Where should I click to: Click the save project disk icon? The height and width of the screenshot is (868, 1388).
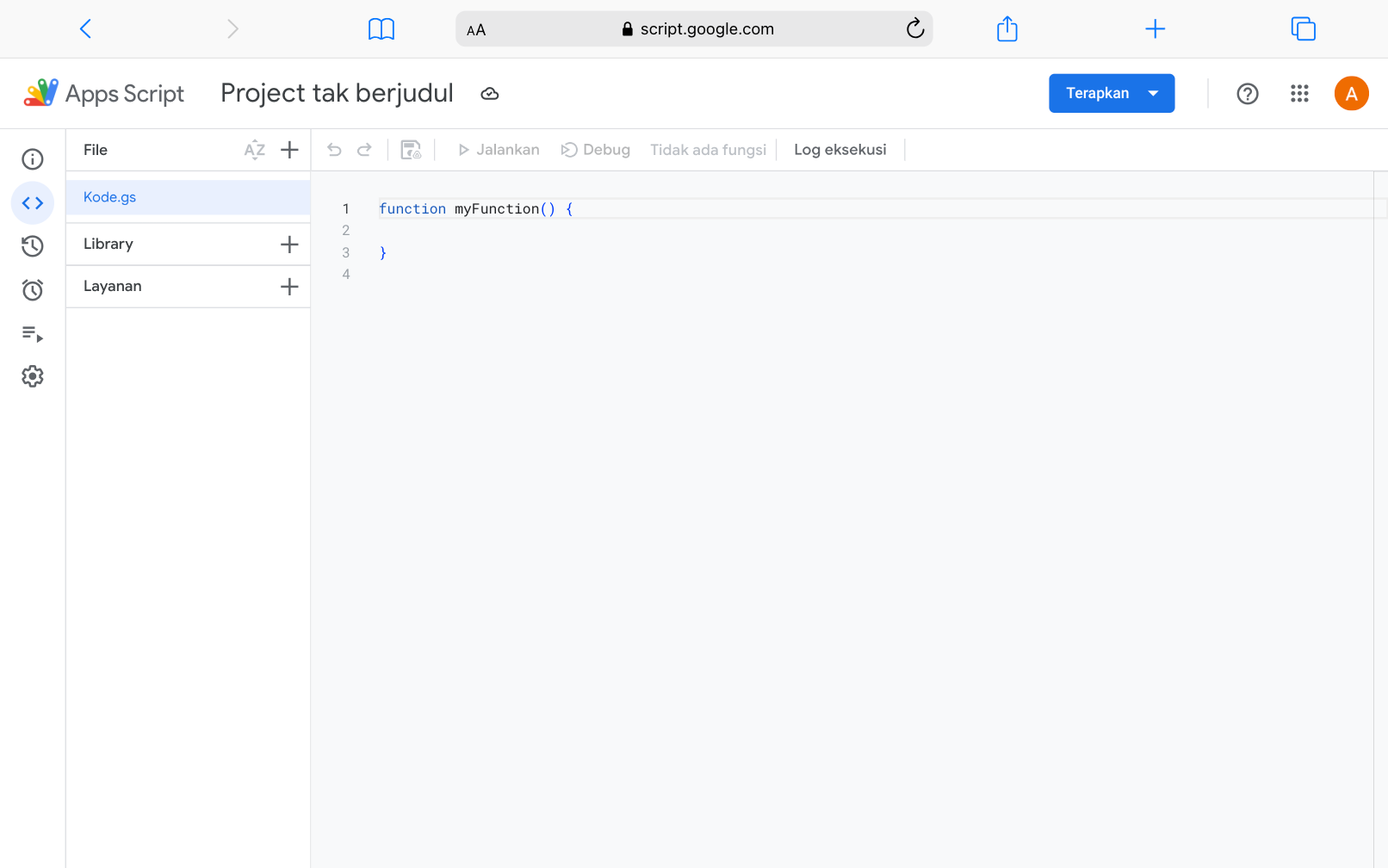[x=411, y=150]
